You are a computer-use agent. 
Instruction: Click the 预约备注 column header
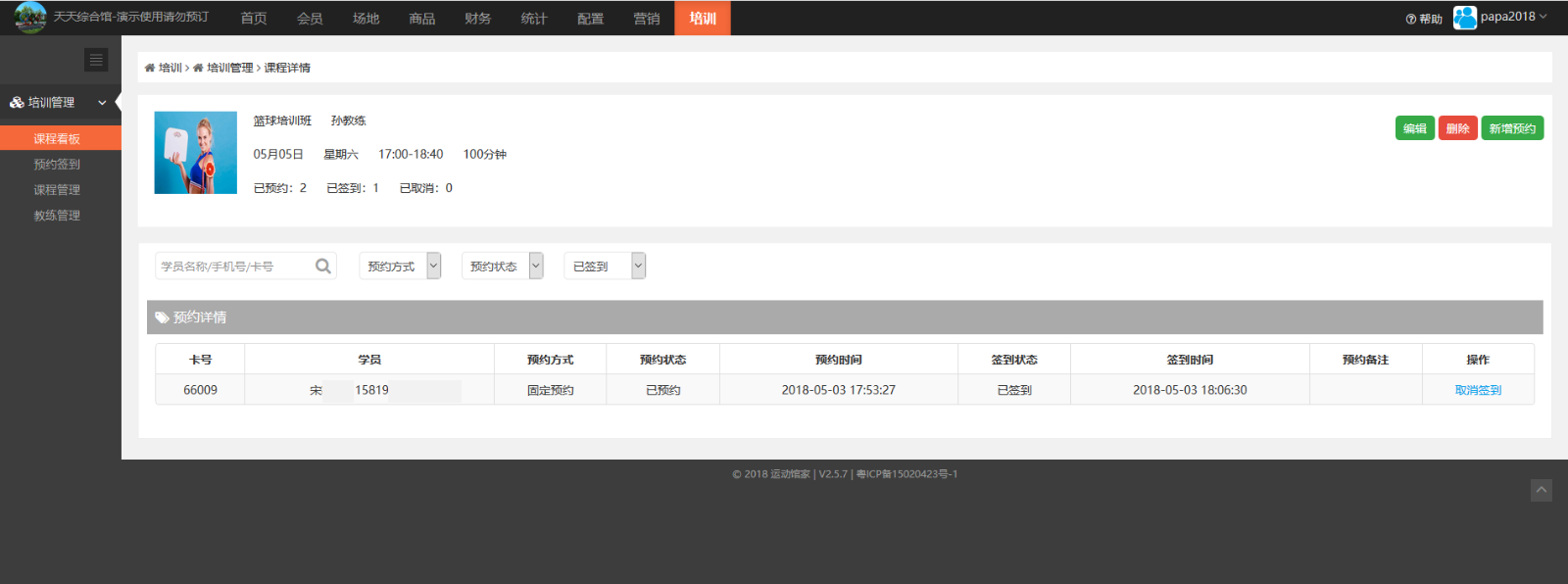tap(1366, 360)
